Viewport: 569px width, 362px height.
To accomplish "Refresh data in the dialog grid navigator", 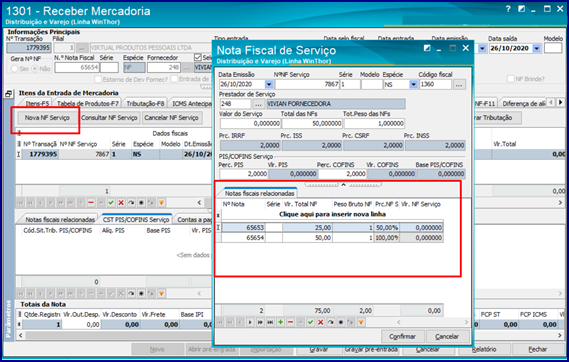I will (331, 322).
